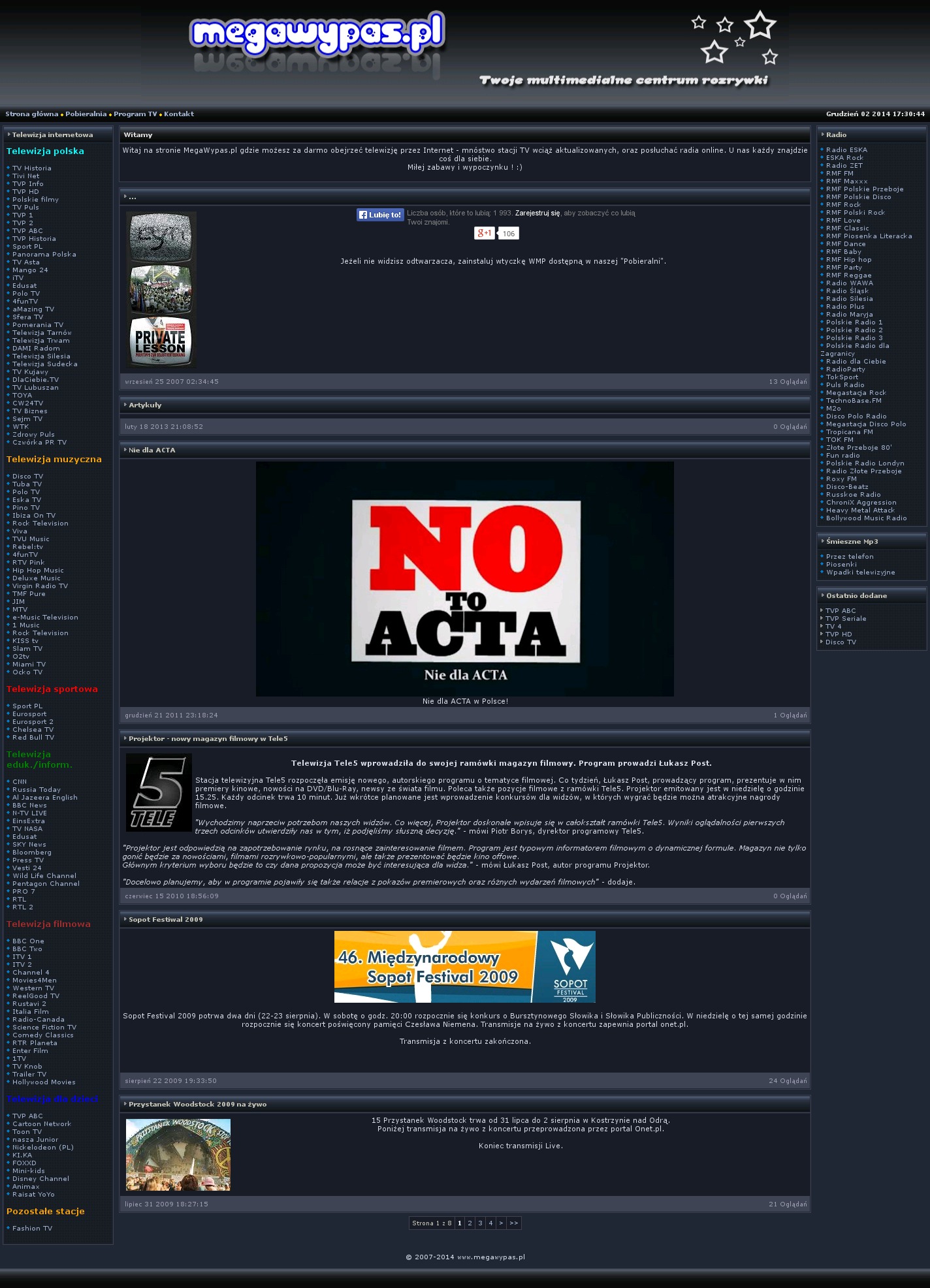Open the Ibiza On TV link
The height and width of the screenshot is (1288, 930).
coord(34,516)
